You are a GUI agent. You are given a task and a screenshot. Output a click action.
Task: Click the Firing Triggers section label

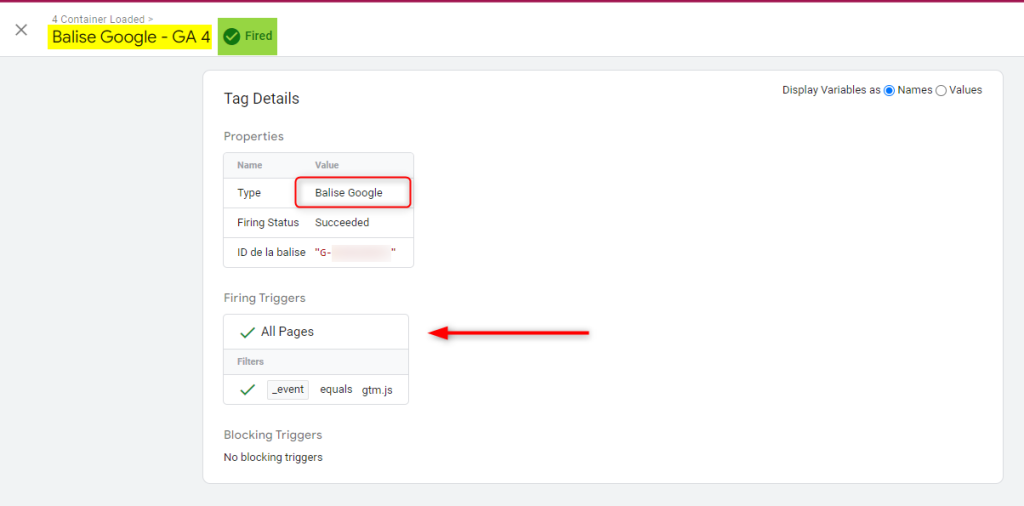point(264,298)
